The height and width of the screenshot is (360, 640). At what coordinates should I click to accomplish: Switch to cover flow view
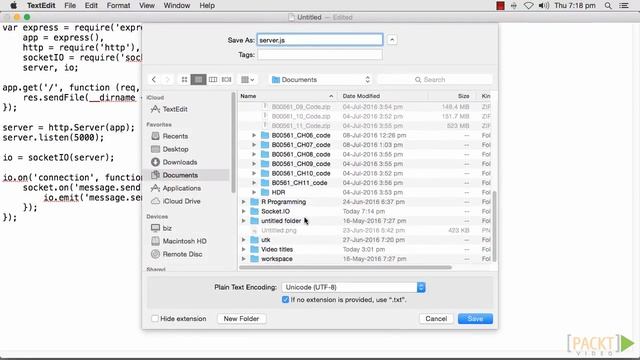coord(227,80)
